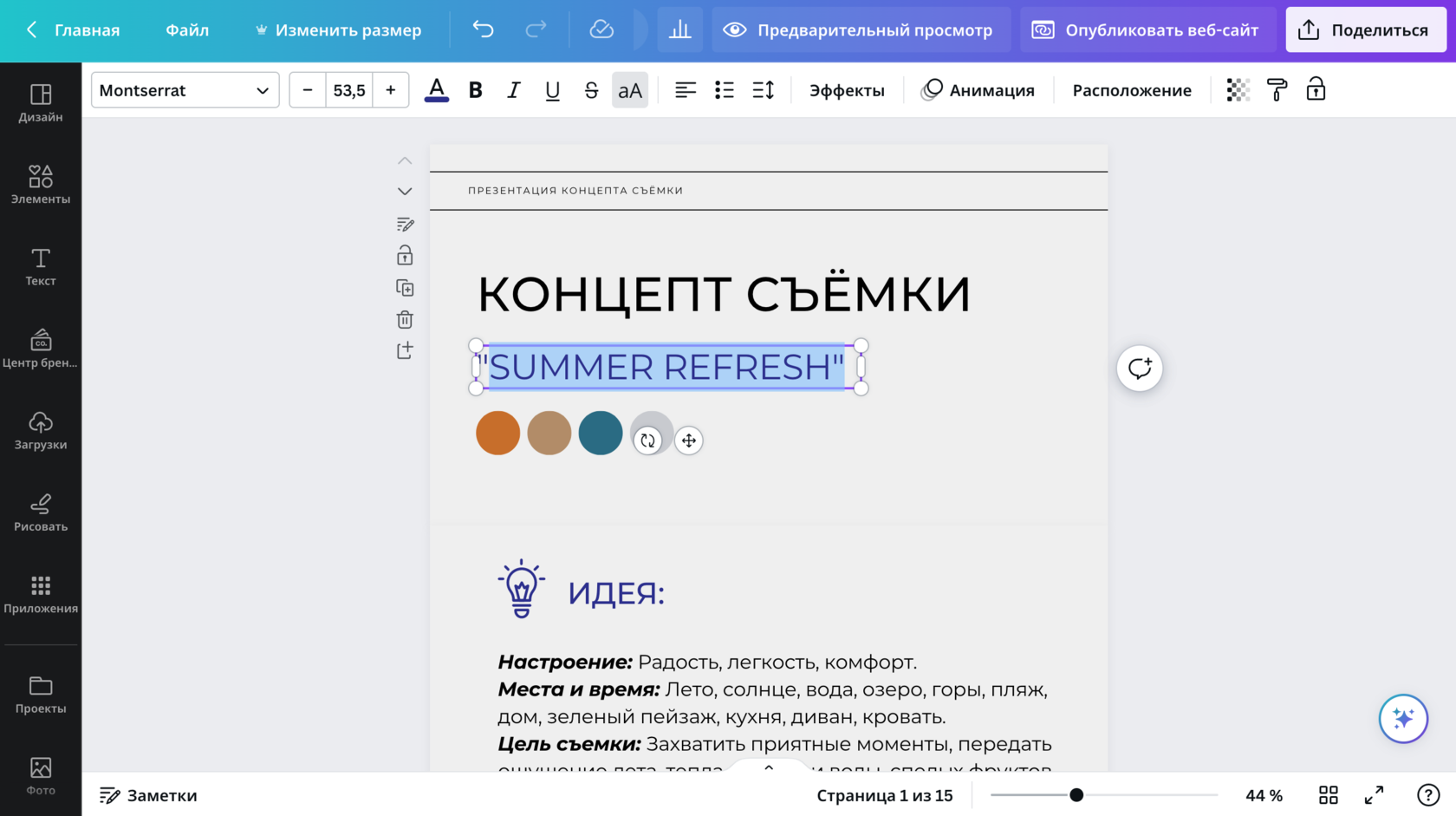Add a comment using bubble icon
Screen dimensions: 1456x816
pos(1140,369)
